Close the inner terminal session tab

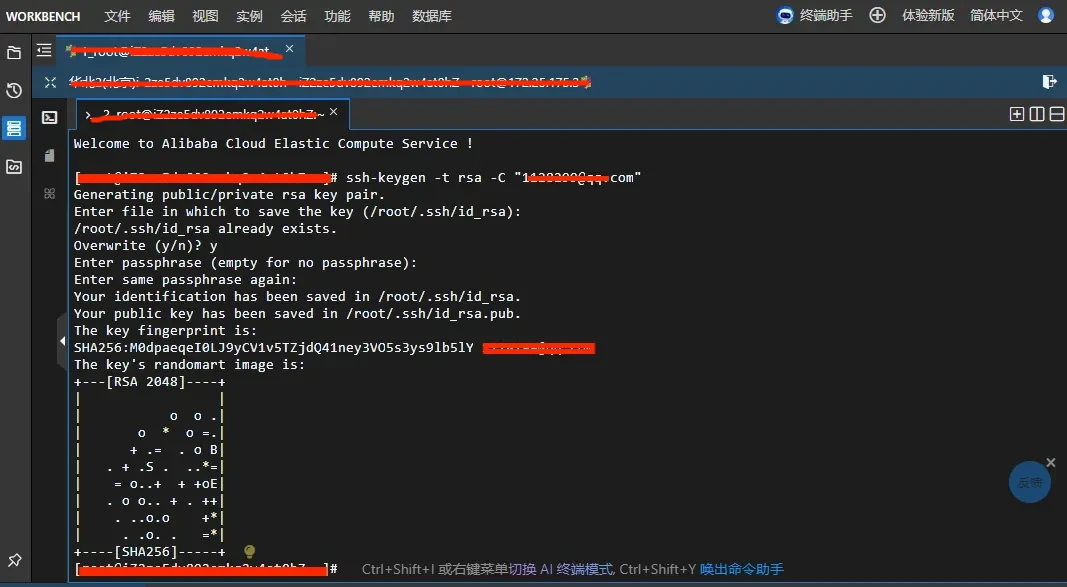tap(334, 113)
